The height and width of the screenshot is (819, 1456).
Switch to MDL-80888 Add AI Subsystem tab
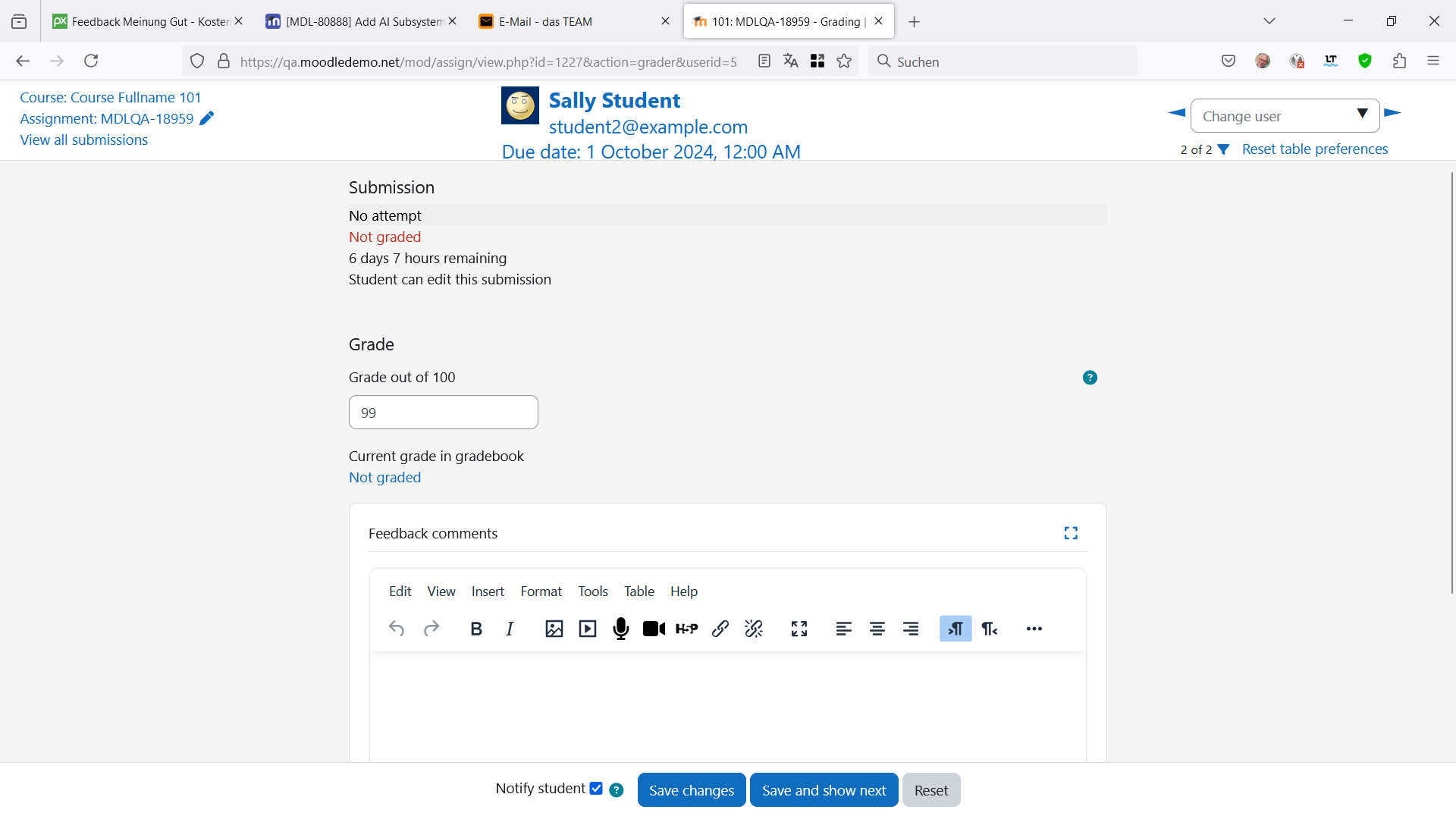pos(362,21)
